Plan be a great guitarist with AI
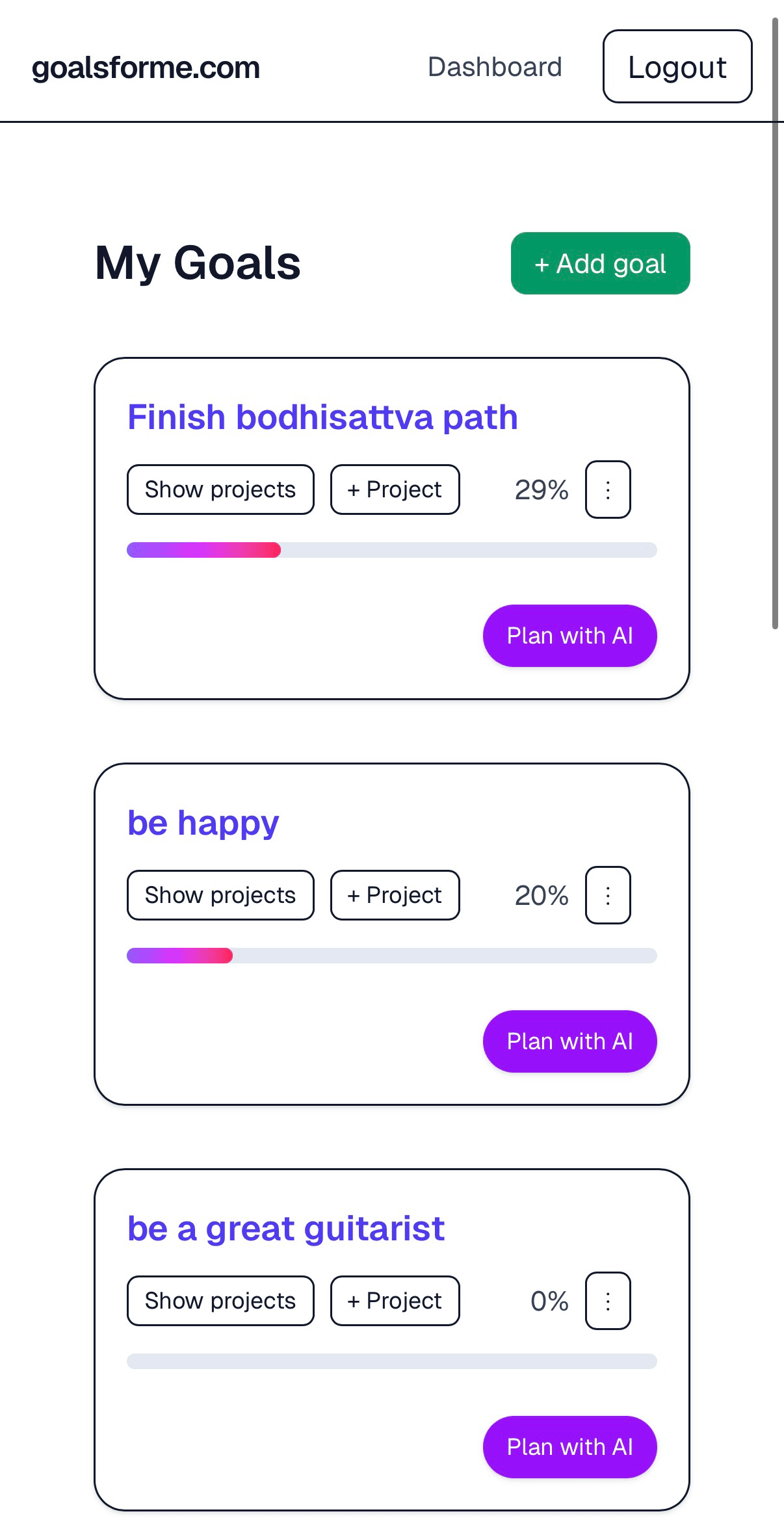 tap(569, 1447)
